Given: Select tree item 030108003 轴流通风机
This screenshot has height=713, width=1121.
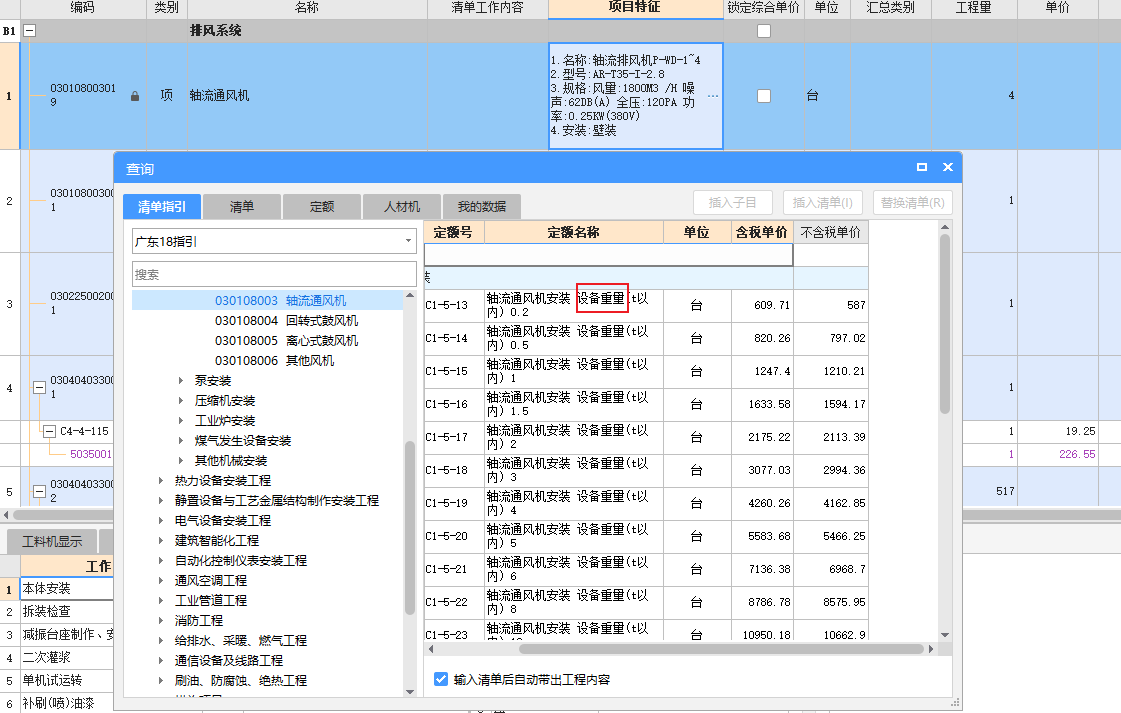Looking at the screenshot, I should (280, 300).
